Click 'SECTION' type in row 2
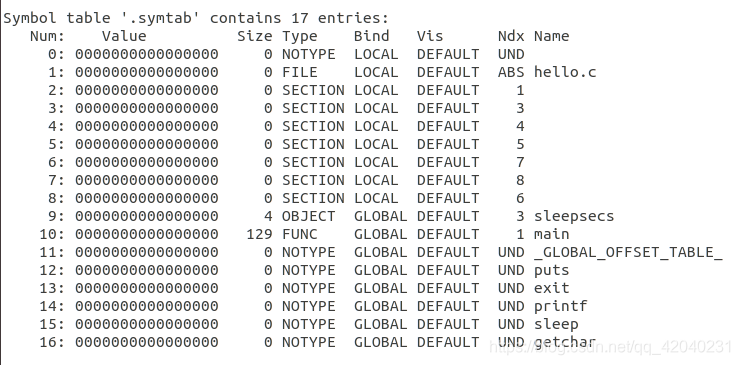Viewport: 740px width, 365px height. (x=313, y=90)
